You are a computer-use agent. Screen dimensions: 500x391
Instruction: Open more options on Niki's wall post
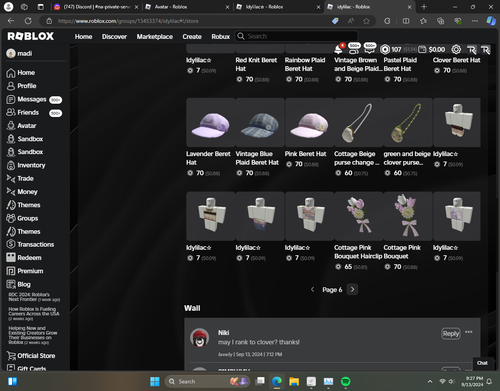[469, 332]
